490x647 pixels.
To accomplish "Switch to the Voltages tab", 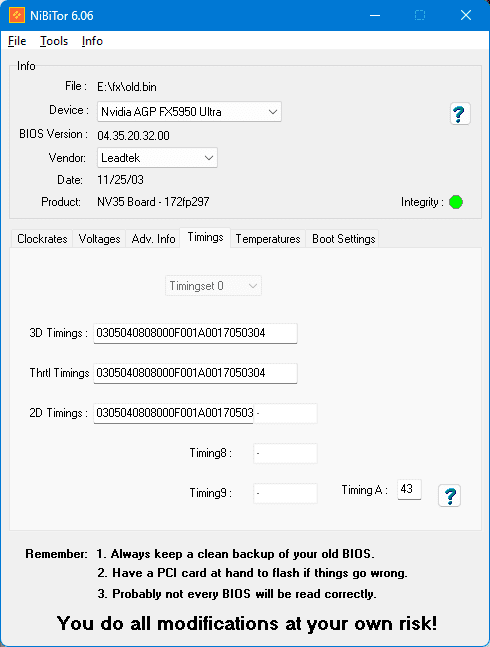I will [99, 239].
